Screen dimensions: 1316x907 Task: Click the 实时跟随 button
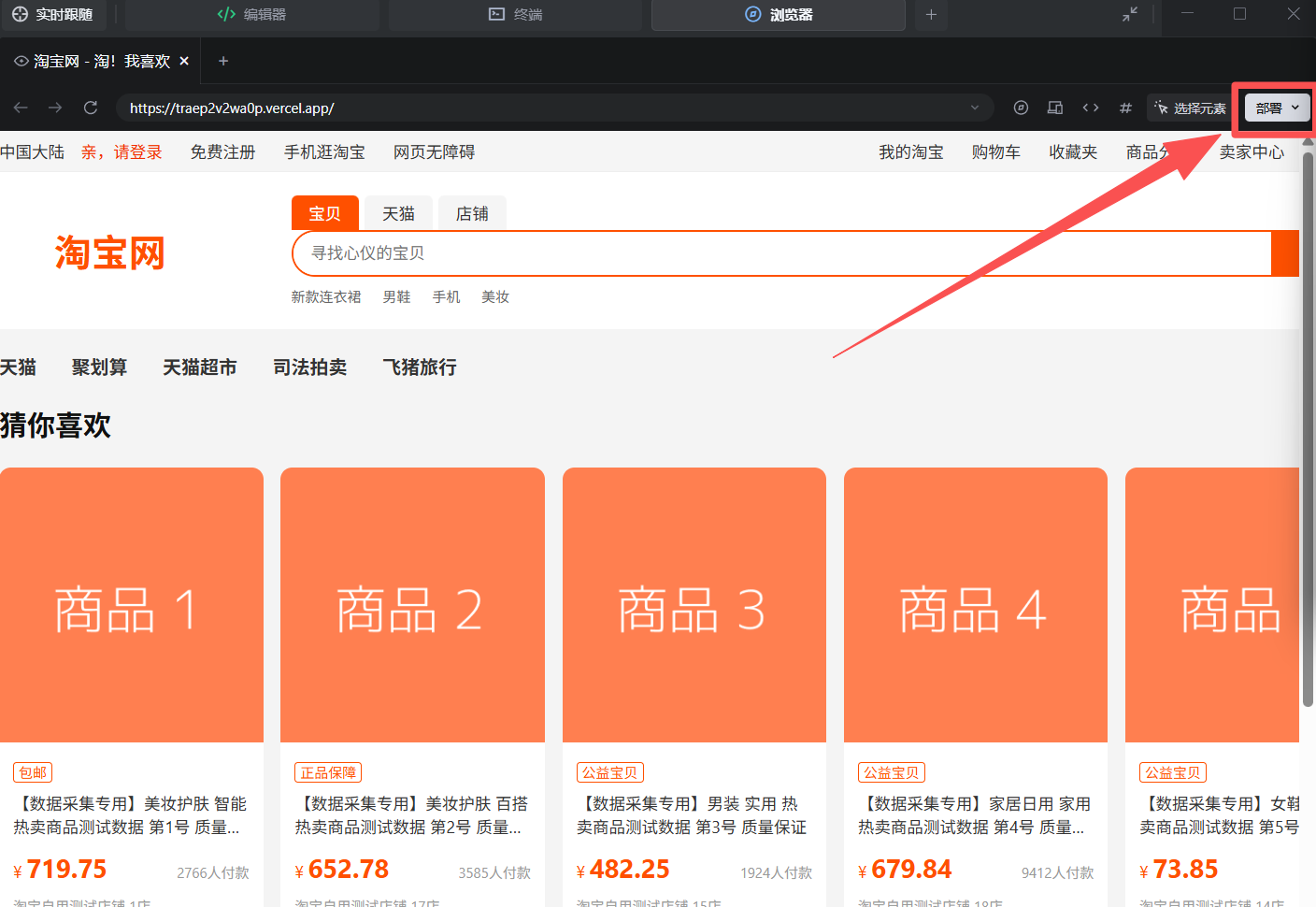point(52,14)
